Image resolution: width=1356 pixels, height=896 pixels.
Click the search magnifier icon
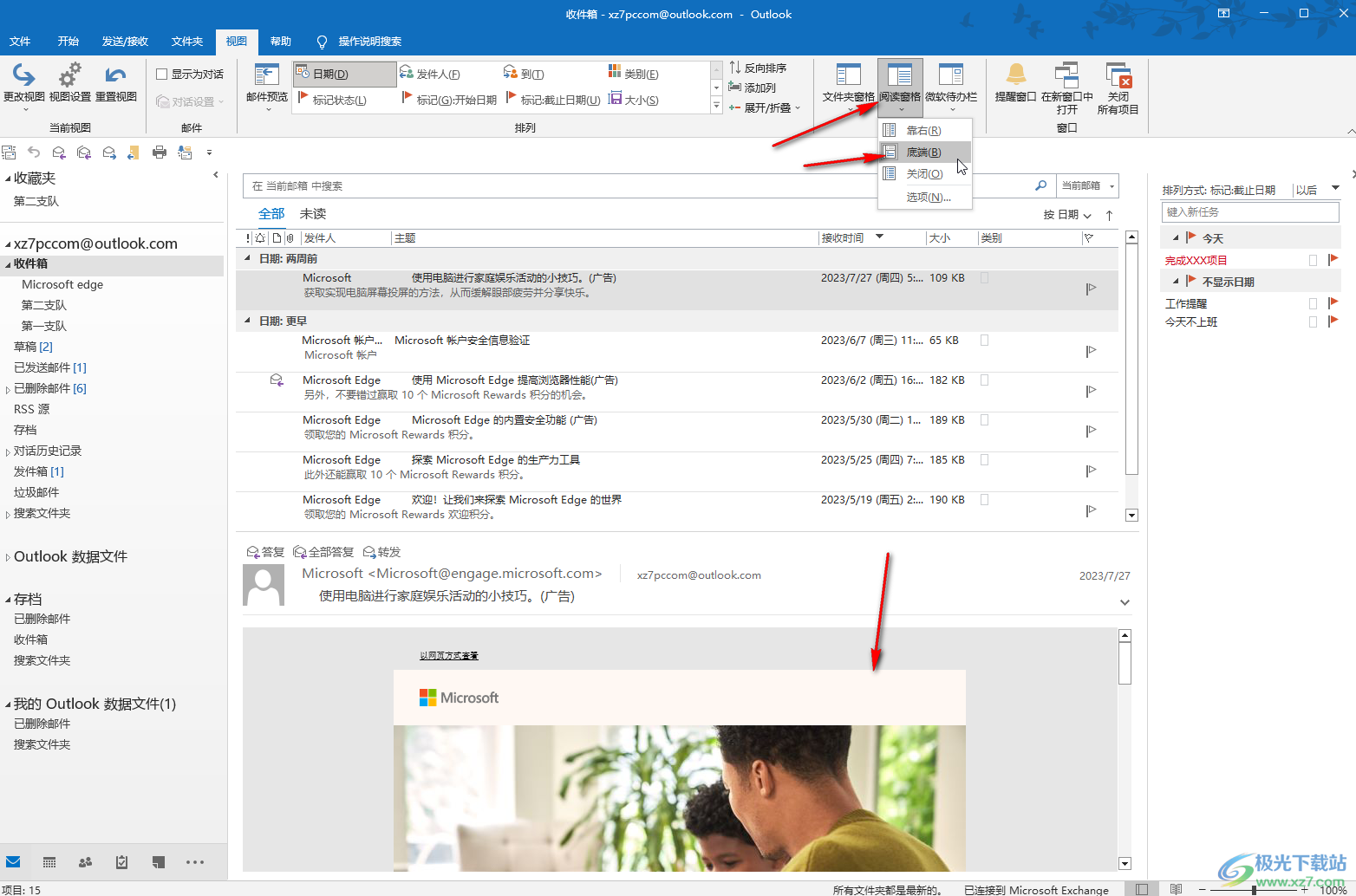(1041, 185)
